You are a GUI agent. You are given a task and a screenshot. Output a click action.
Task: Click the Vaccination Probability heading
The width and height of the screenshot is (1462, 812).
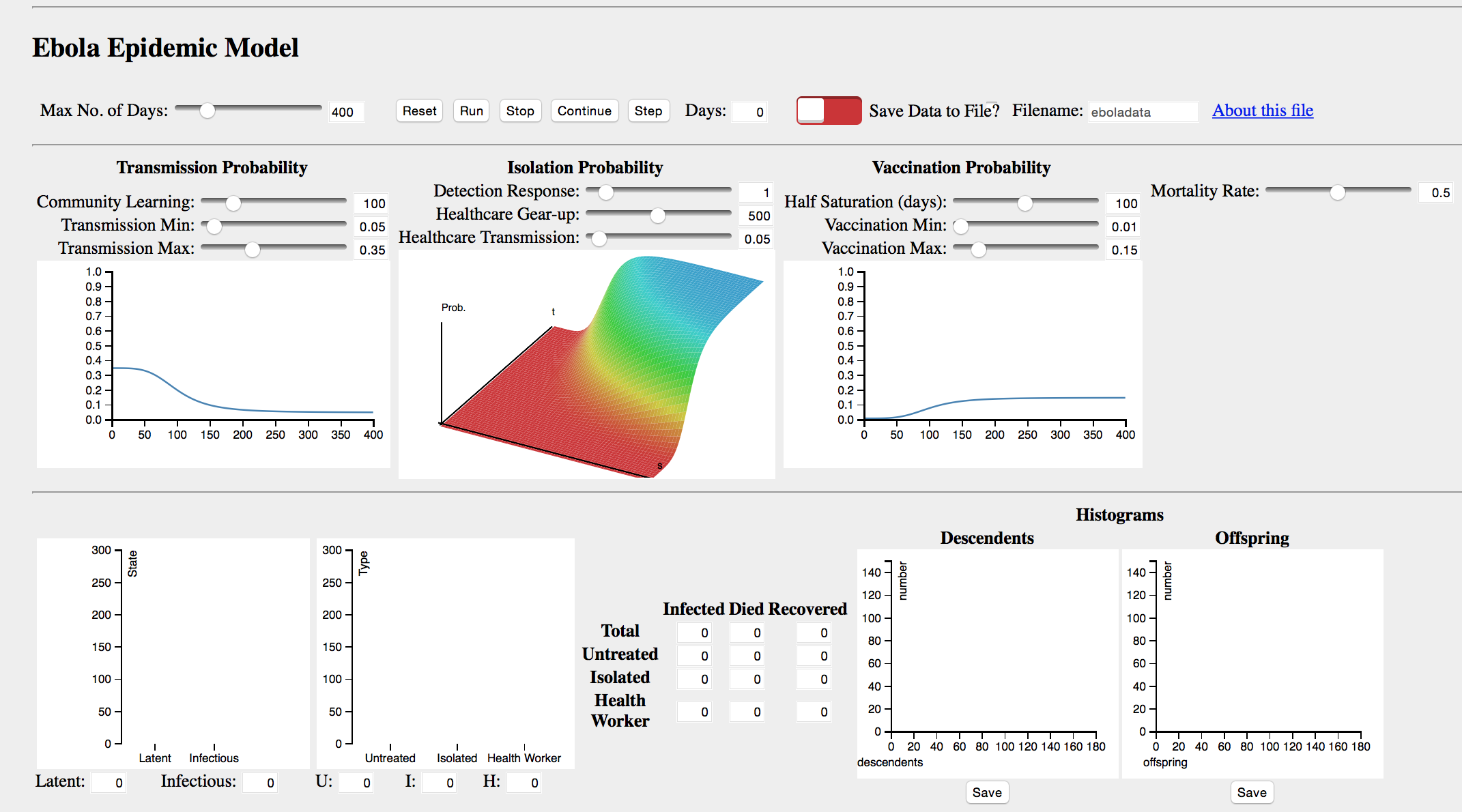[961, 167]
